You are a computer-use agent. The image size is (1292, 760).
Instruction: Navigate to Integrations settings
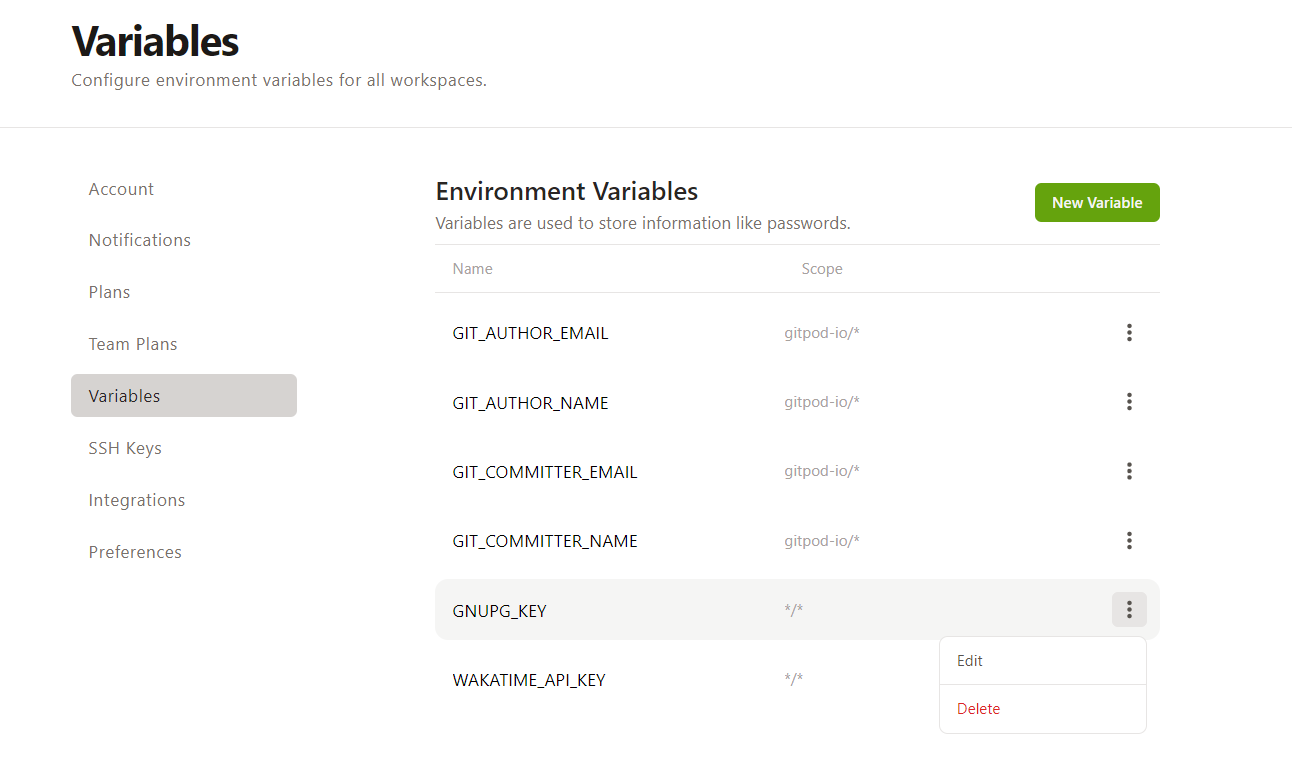click(x=137, y=499)
